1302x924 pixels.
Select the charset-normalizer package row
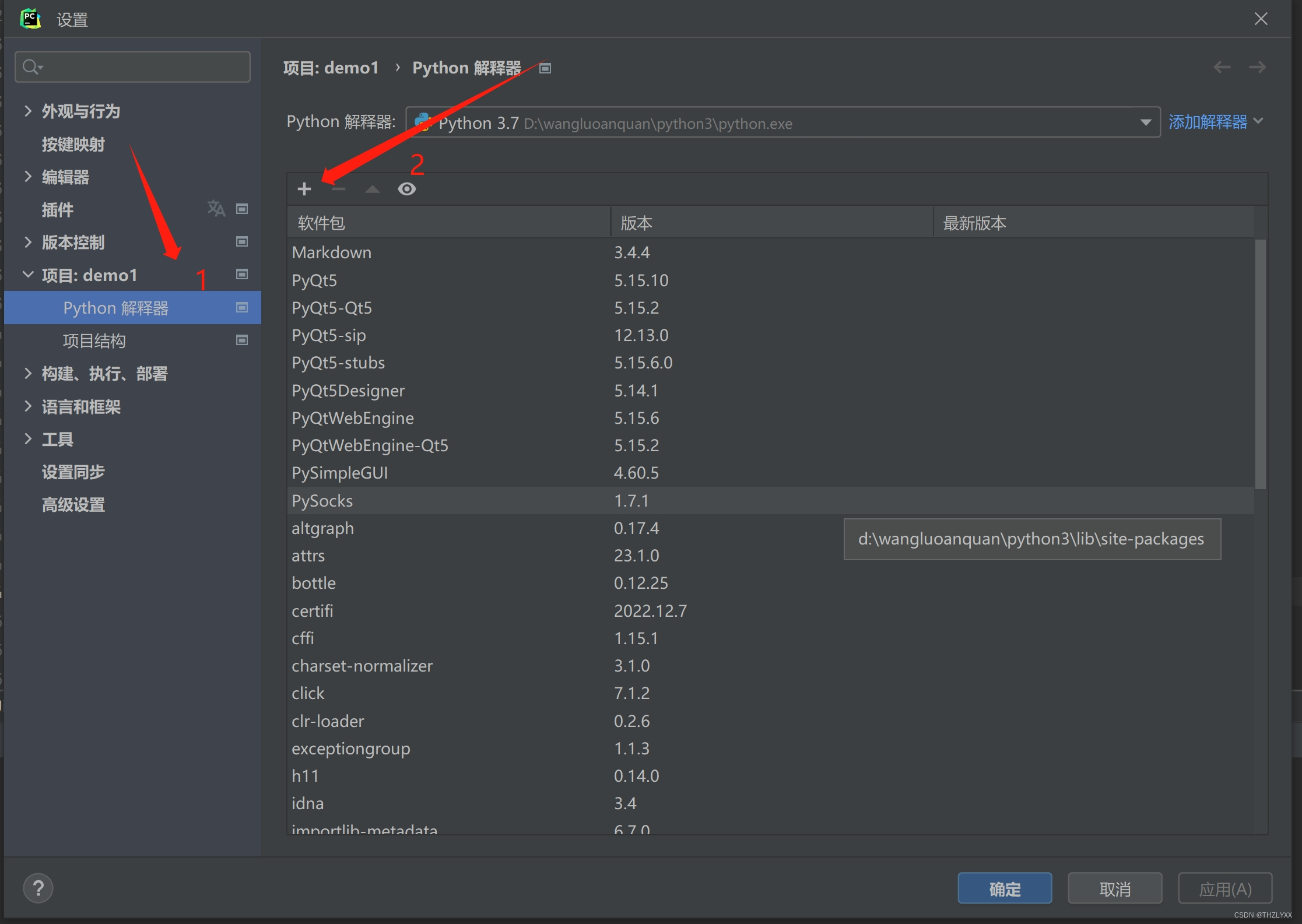click(x=770, y=666)
